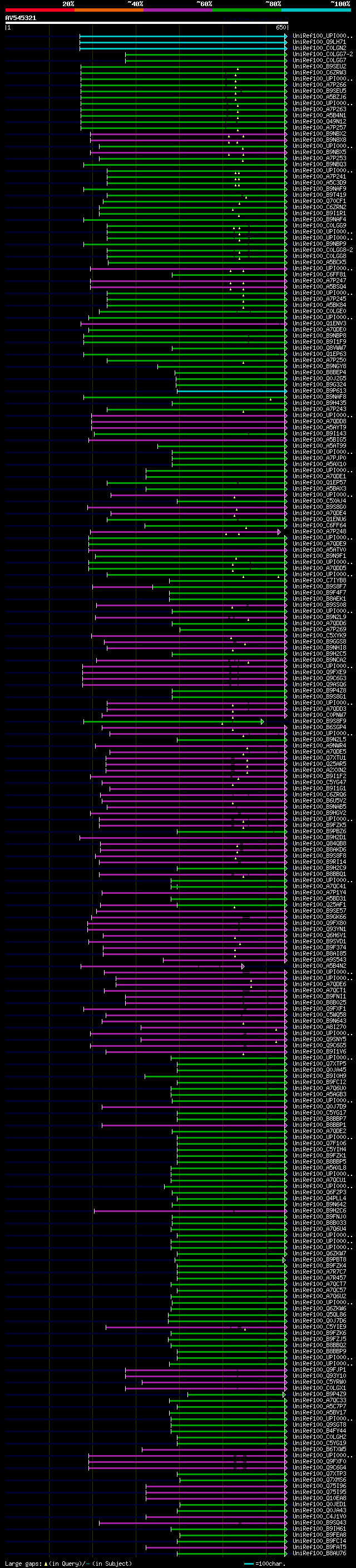Click the cyan ~100% identity legend segment
The width and height of the screenshot is (356, 1568).
click(x=316, y=11)
